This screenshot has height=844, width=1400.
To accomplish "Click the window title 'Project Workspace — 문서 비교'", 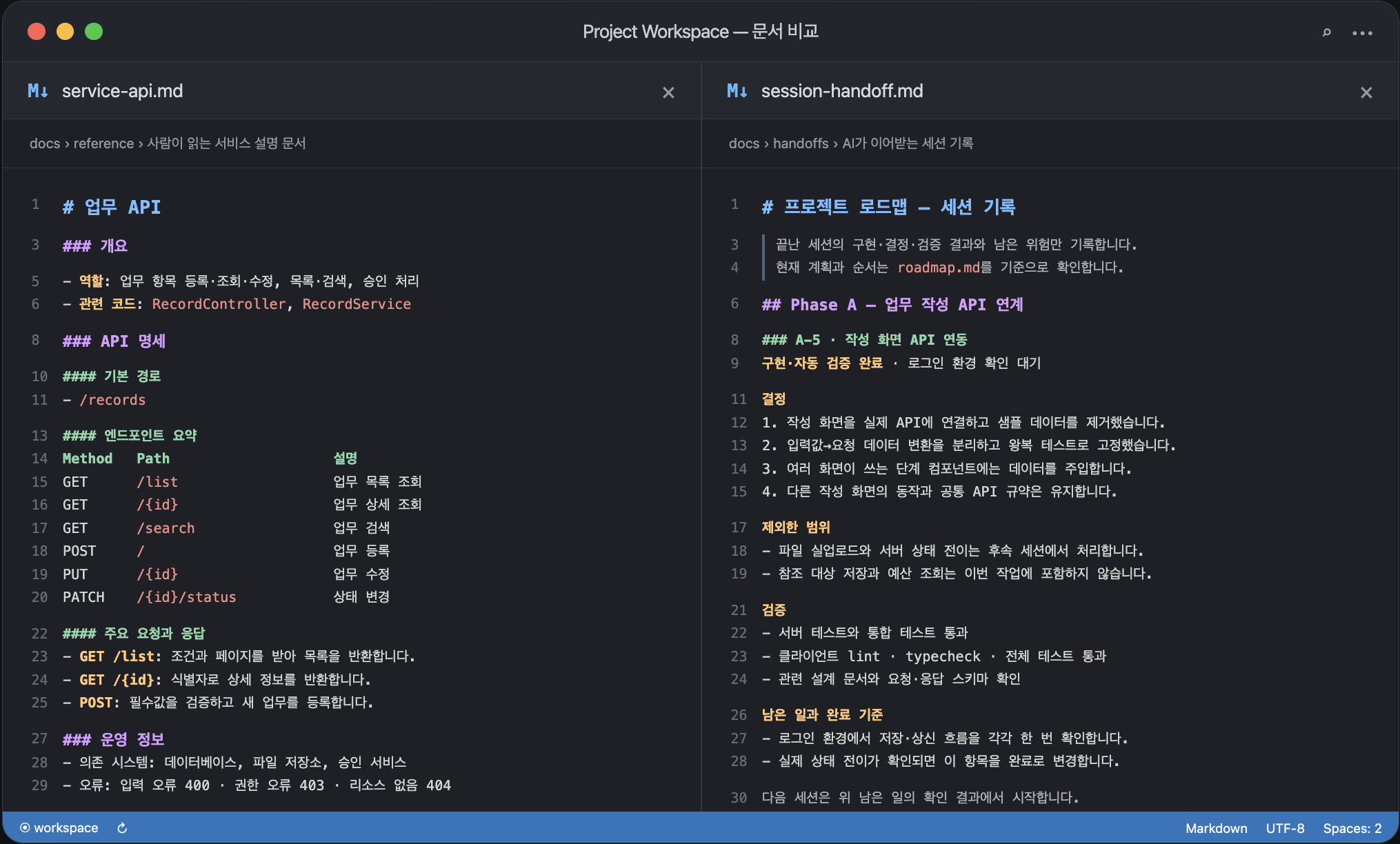I will [700, 32].
